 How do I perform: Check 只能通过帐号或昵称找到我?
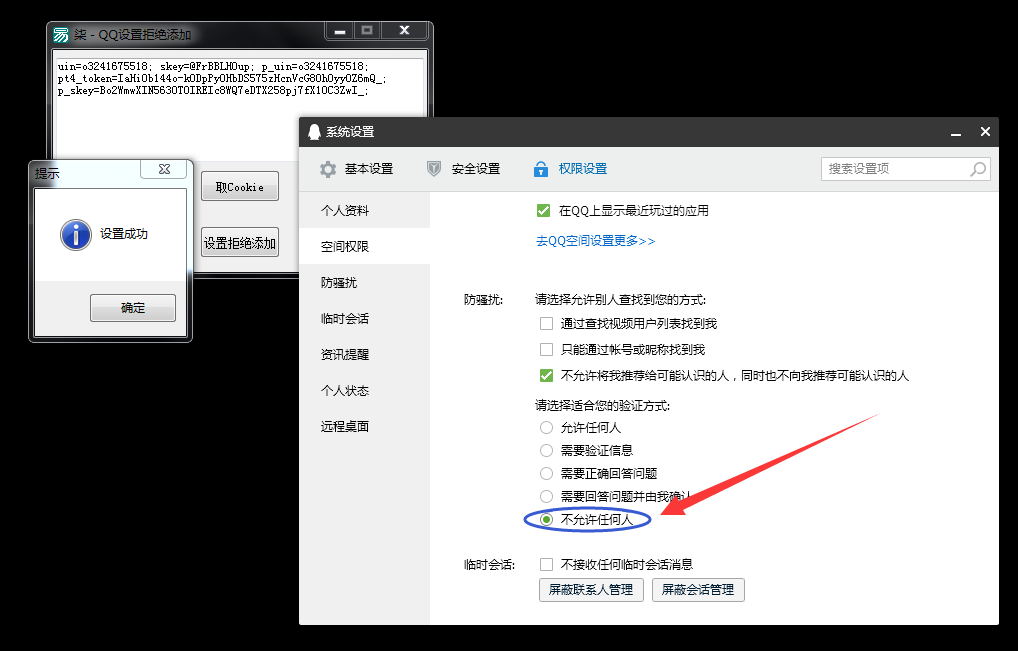coord(547,349)
